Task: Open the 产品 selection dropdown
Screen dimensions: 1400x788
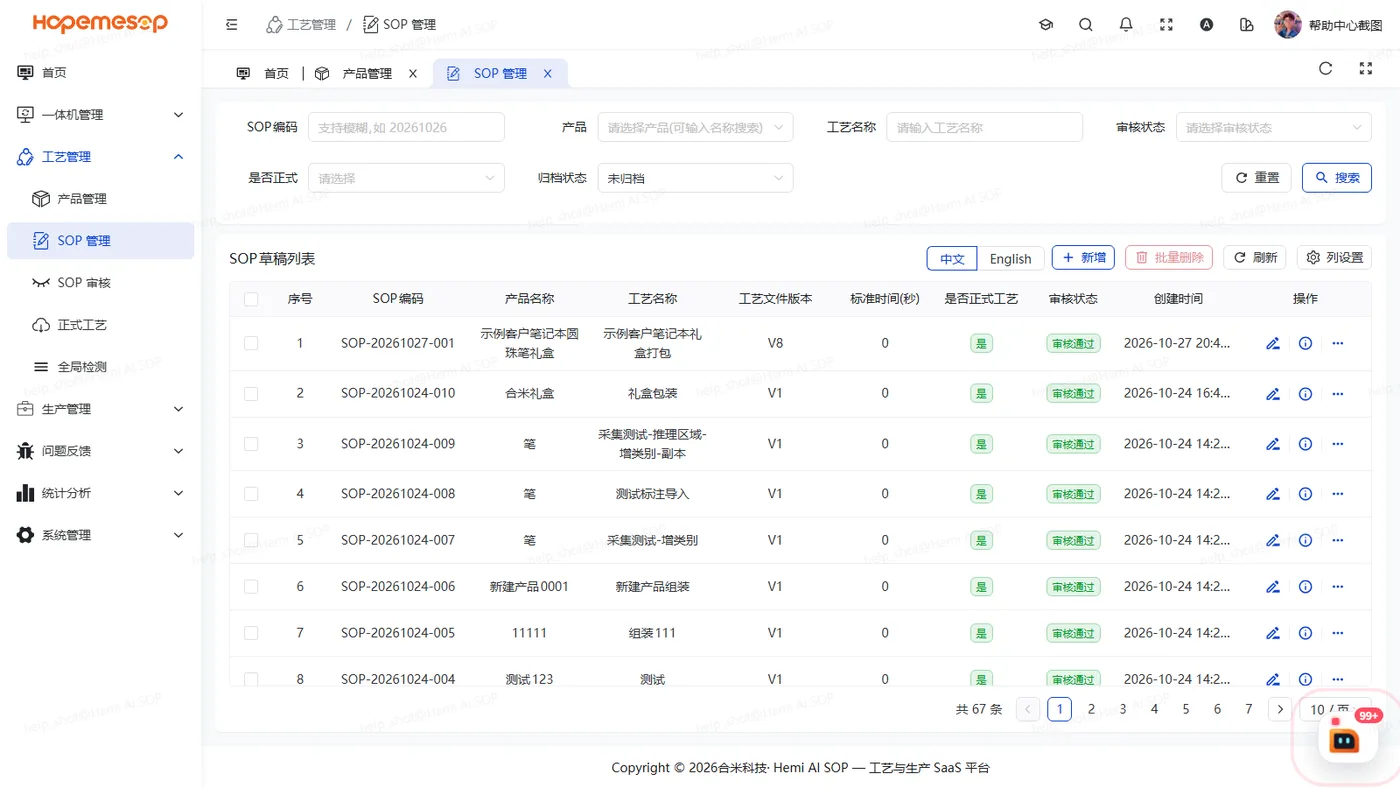Action: (x=695, y=127)
